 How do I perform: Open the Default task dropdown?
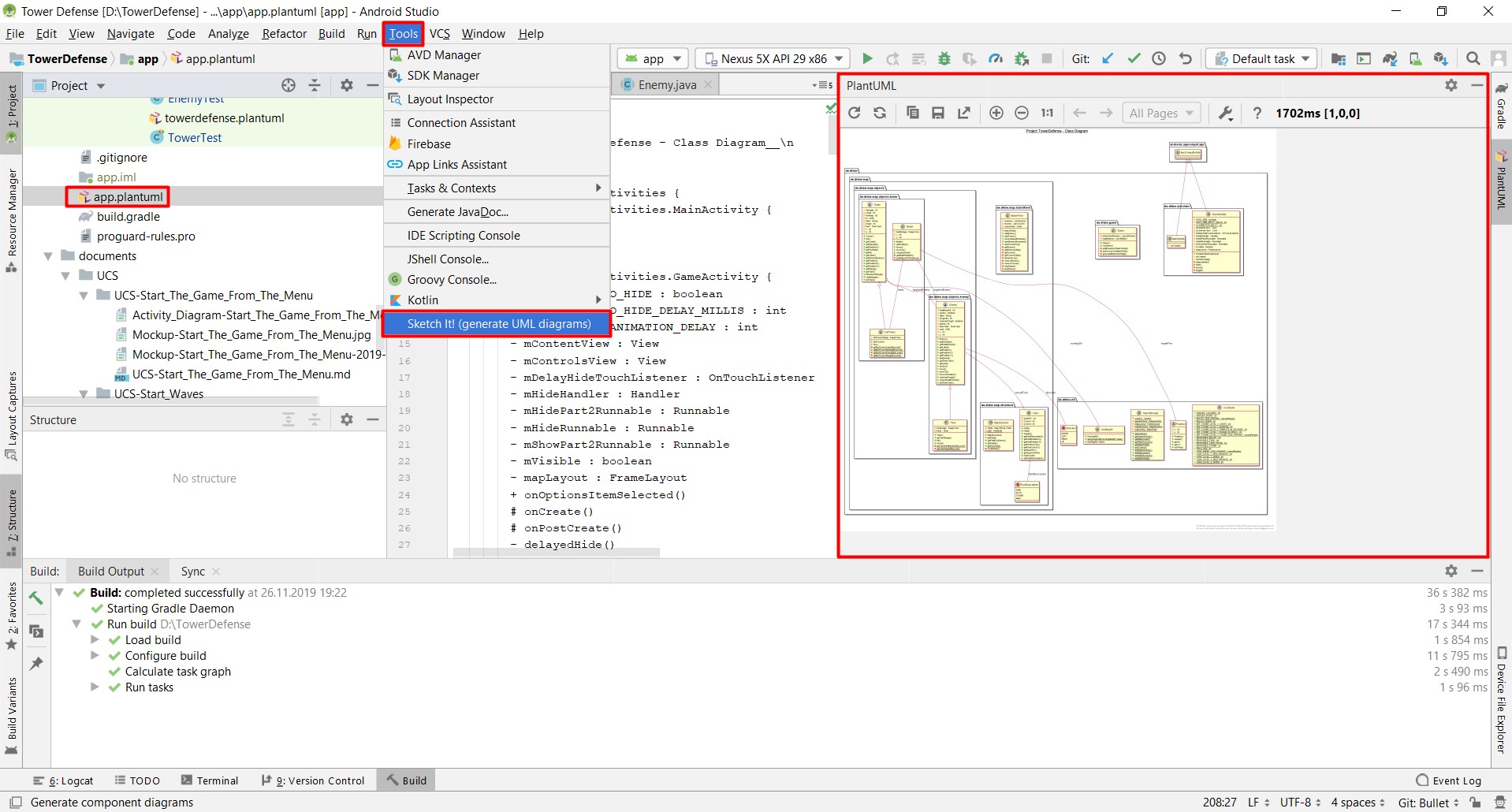pos(1263,58)
